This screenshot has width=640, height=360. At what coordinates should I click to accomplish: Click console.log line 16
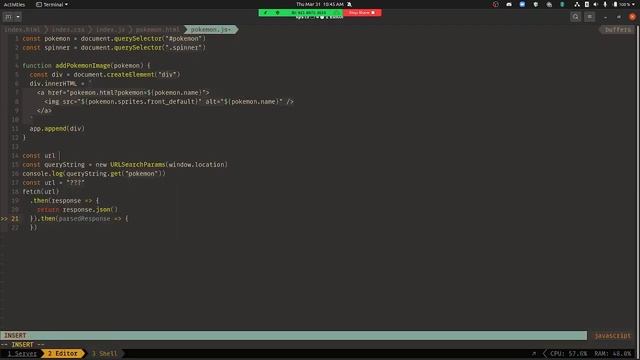pyautogui.click(x=94, y=173)
